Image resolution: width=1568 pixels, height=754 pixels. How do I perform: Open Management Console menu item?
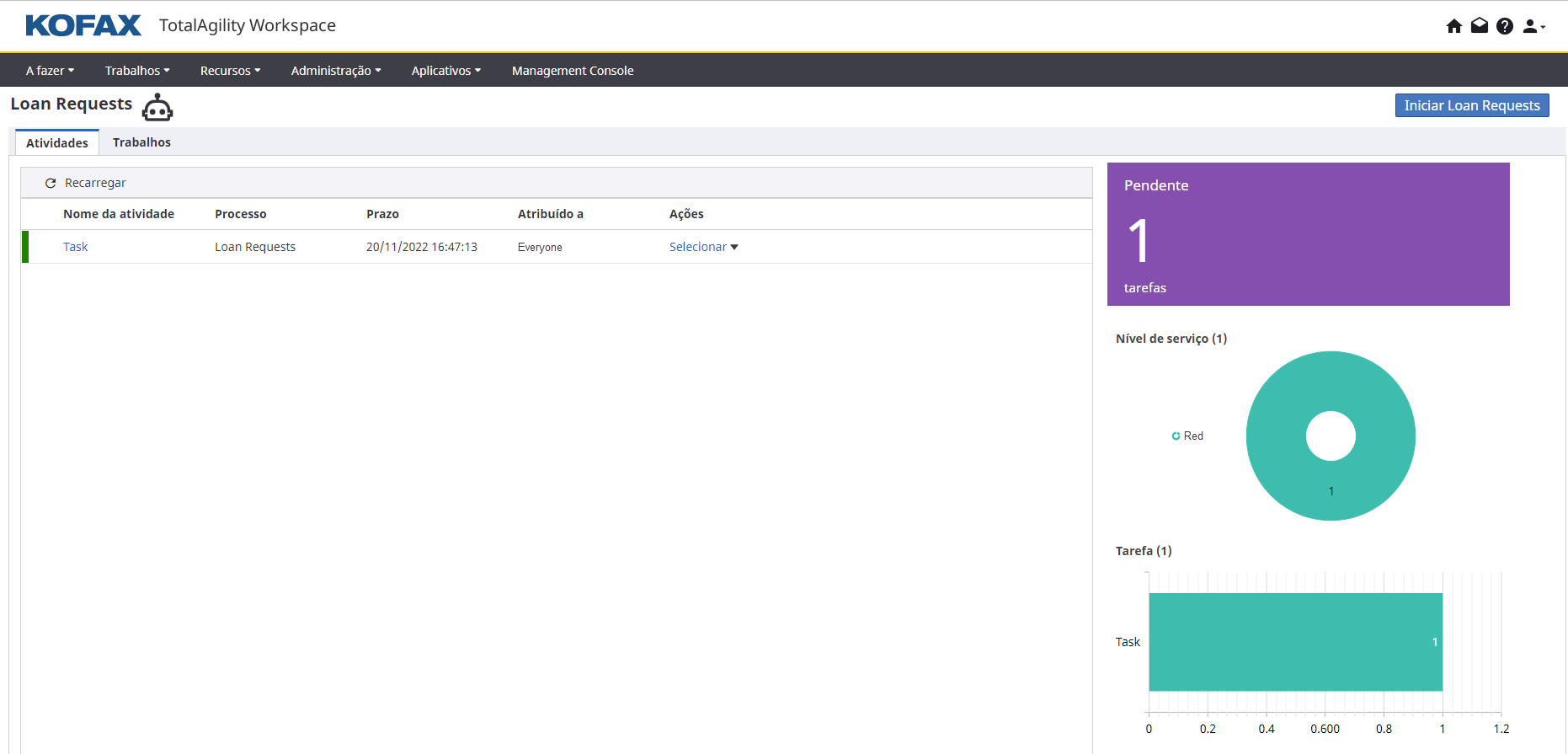pos(573,71)
